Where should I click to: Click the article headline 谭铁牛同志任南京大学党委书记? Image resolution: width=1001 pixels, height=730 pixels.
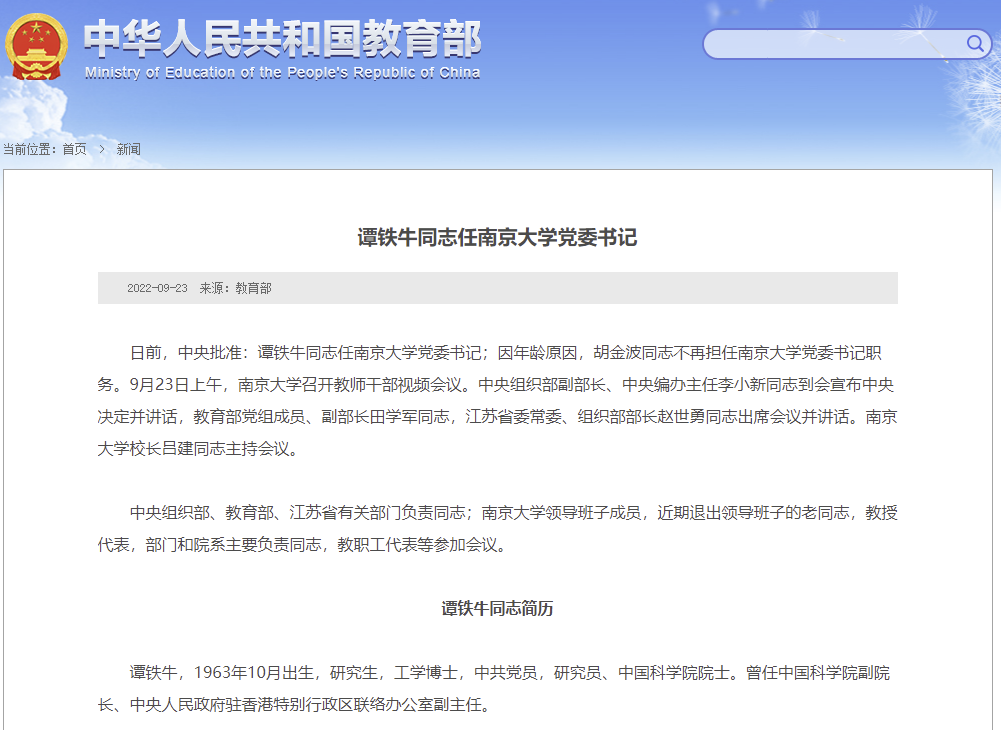pyautogui.click(x=497, y=238)
